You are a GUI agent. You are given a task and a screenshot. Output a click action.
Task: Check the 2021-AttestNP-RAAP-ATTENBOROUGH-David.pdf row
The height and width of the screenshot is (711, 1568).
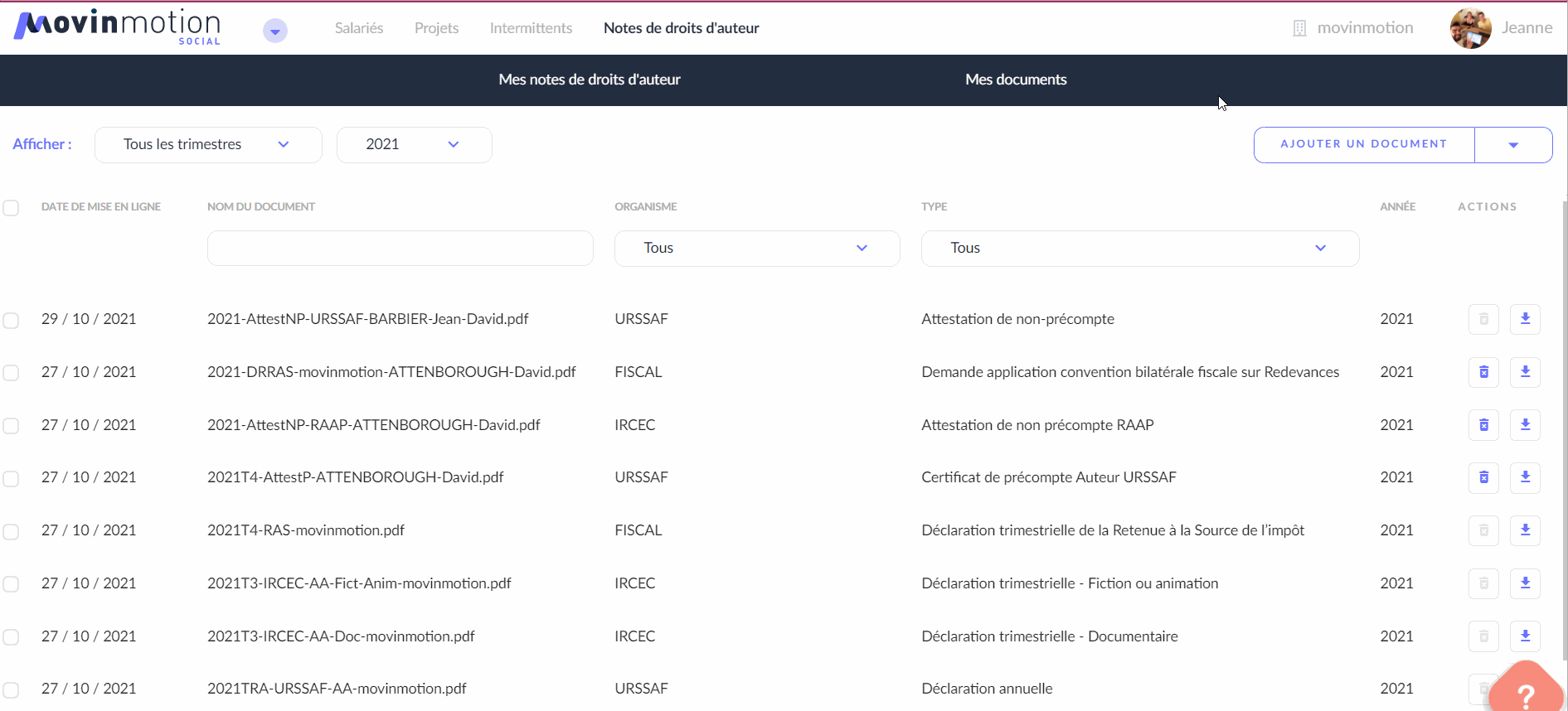click(x=11, y=426)
